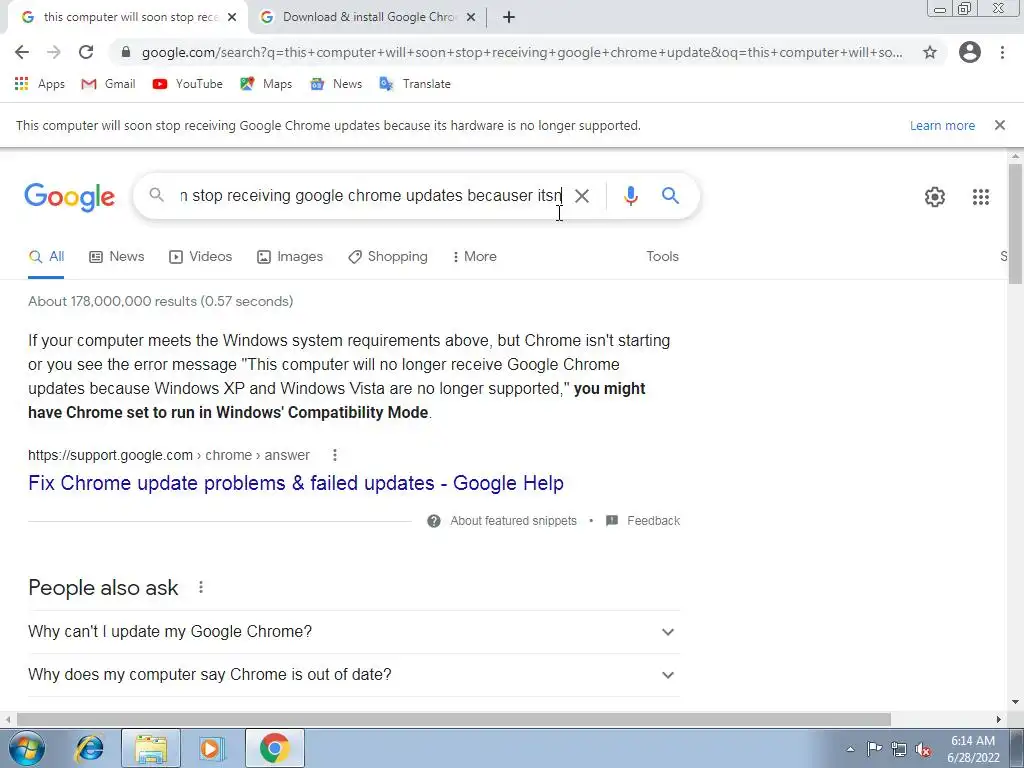Open Windows Media Player from taskbar

tap(212, 748)
